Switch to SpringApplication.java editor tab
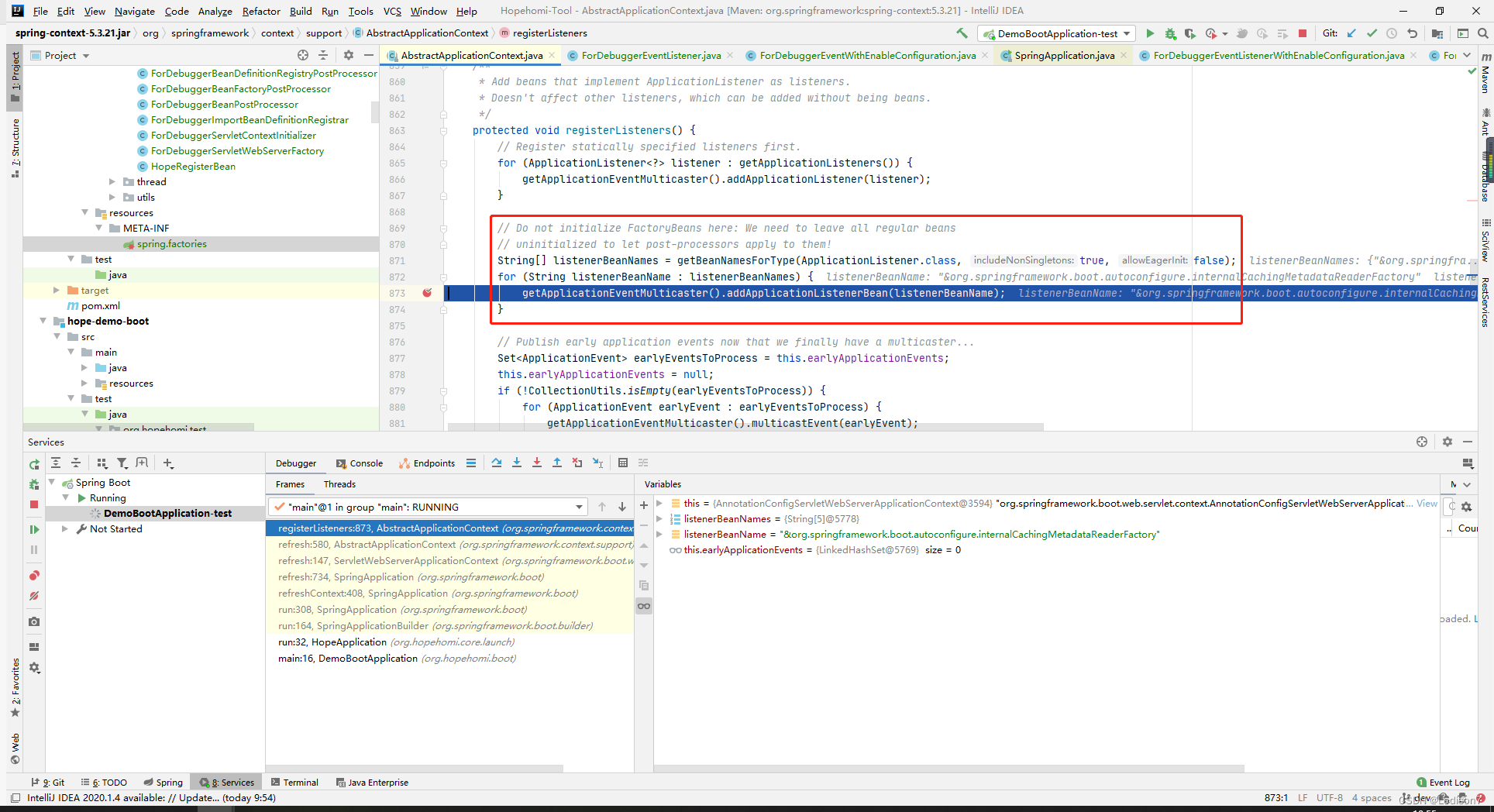 click(1064, 55)
